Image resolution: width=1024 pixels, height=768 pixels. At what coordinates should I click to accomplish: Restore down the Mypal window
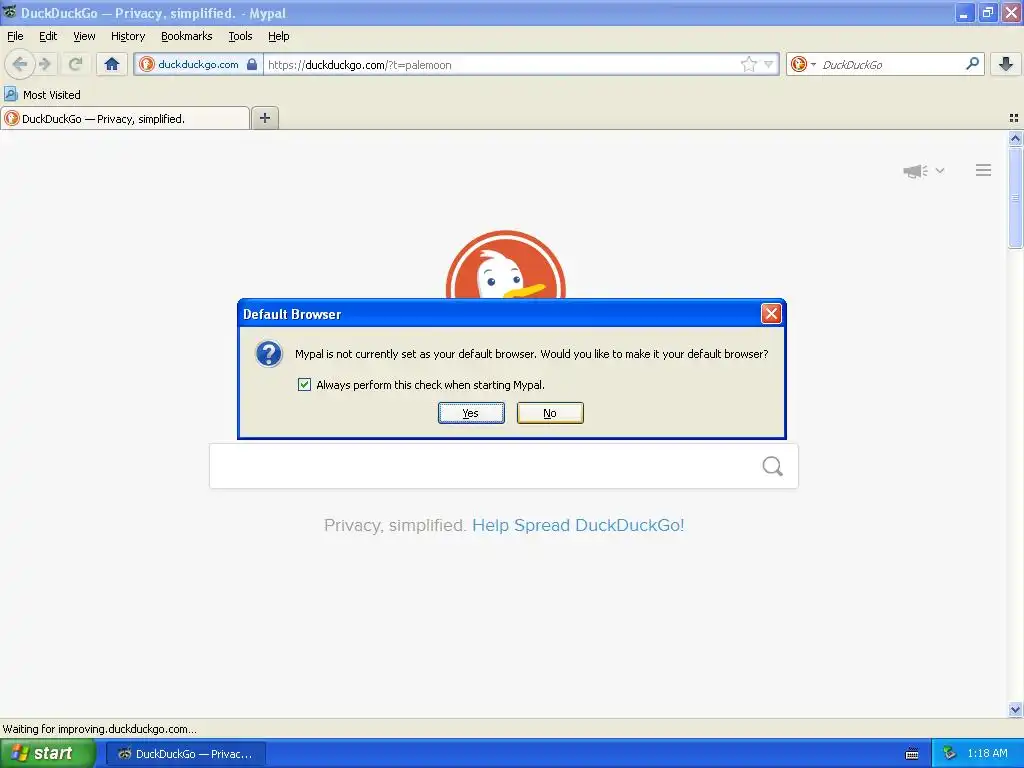(x=988, y=12)
